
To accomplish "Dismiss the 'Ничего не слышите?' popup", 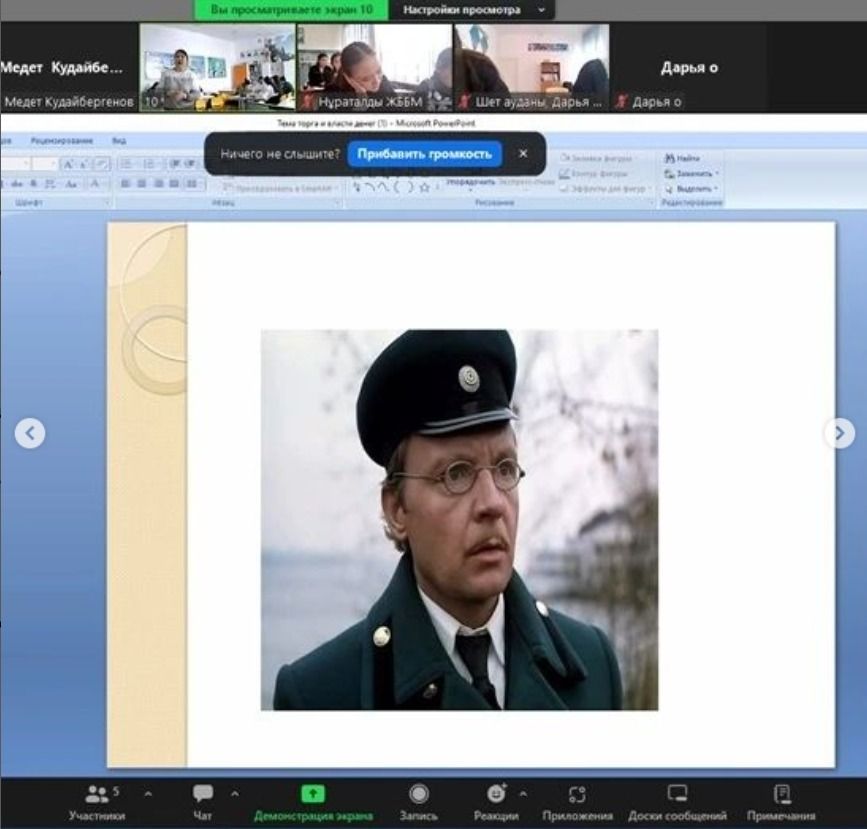I will (522, 154).
